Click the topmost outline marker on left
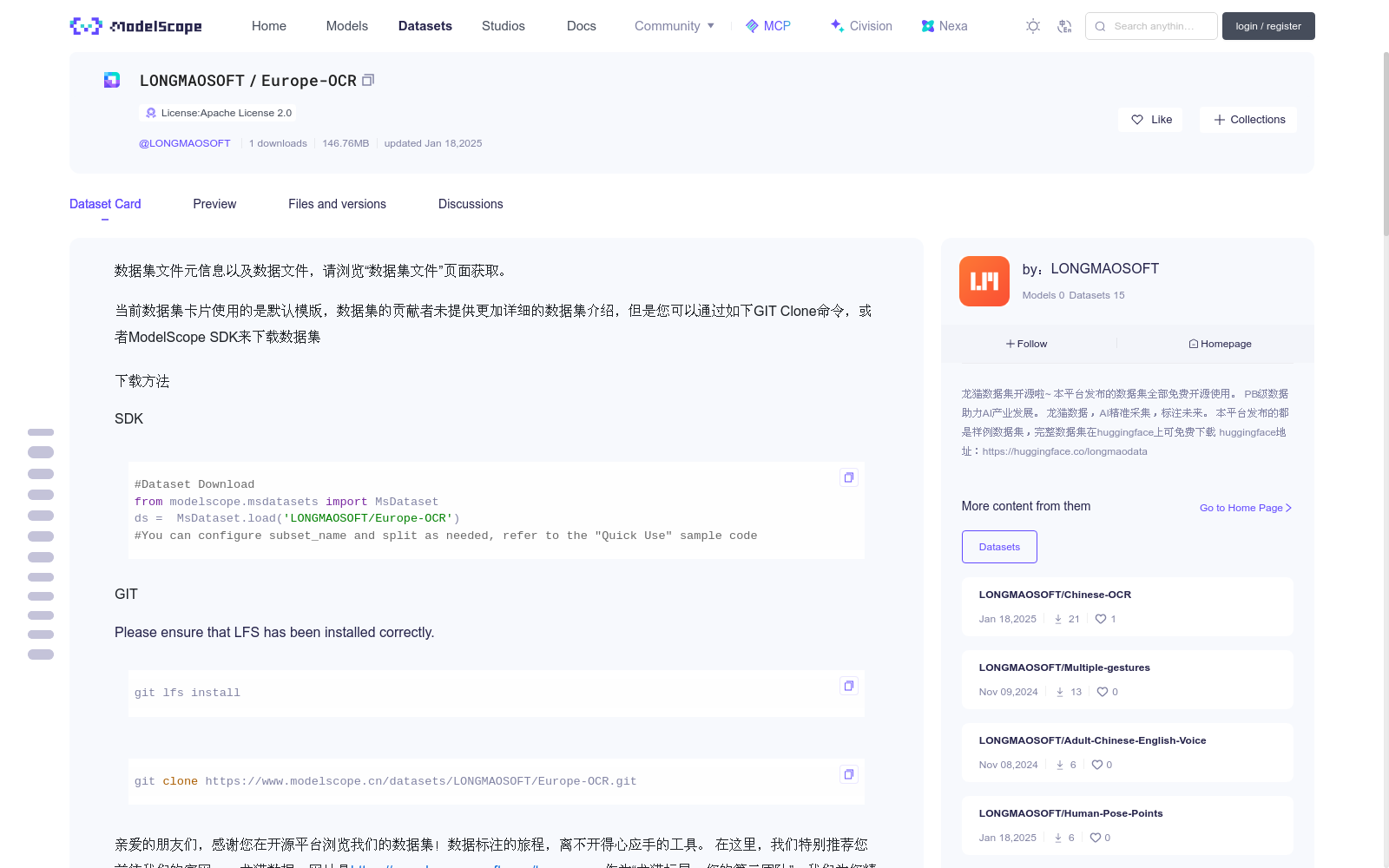Image resolution: width=1389 pixels, height=868 pixels. click(41, 432)
